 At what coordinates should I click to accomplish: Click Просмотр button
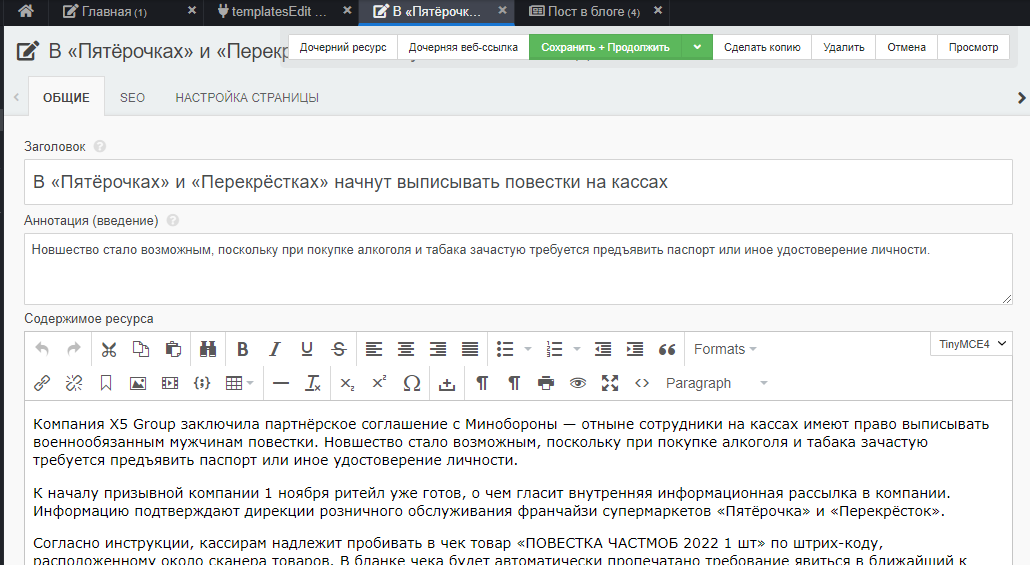coord(974,47)
